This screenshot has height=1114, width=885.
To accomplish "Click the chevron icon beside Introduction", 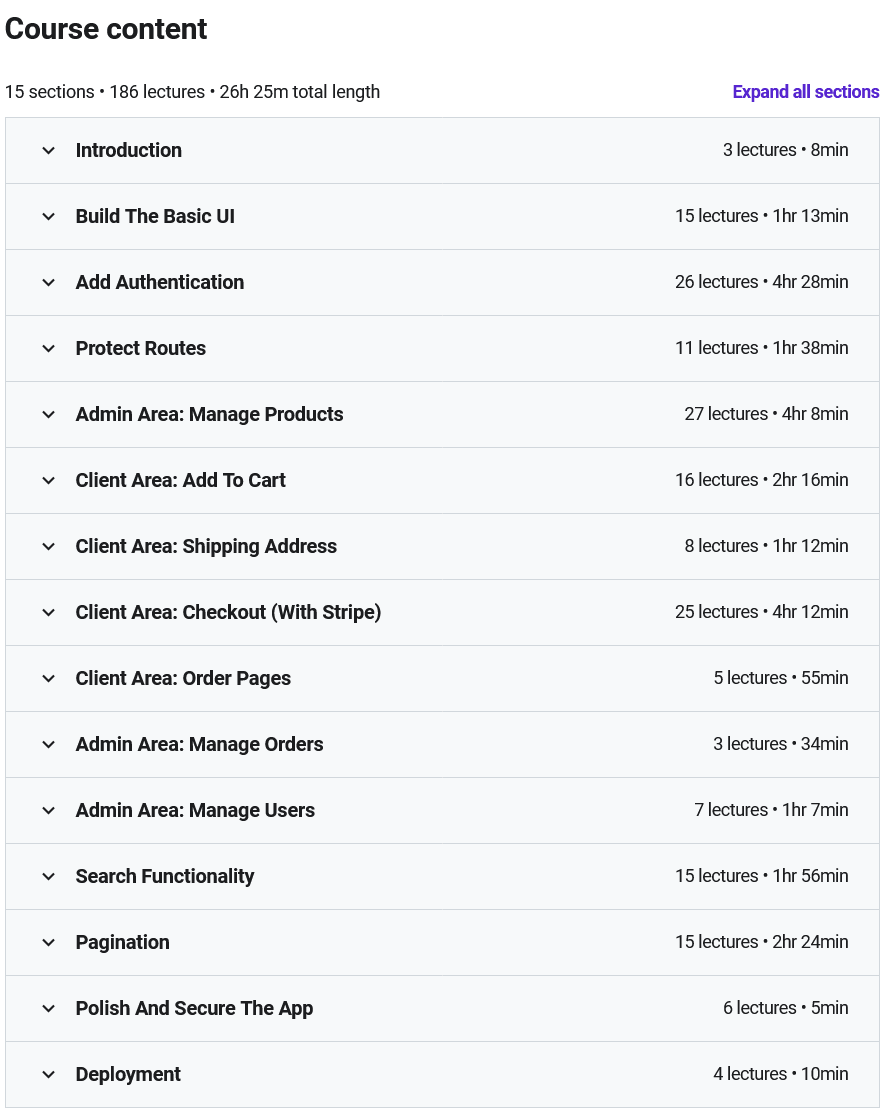I will (x=48, y=150).
